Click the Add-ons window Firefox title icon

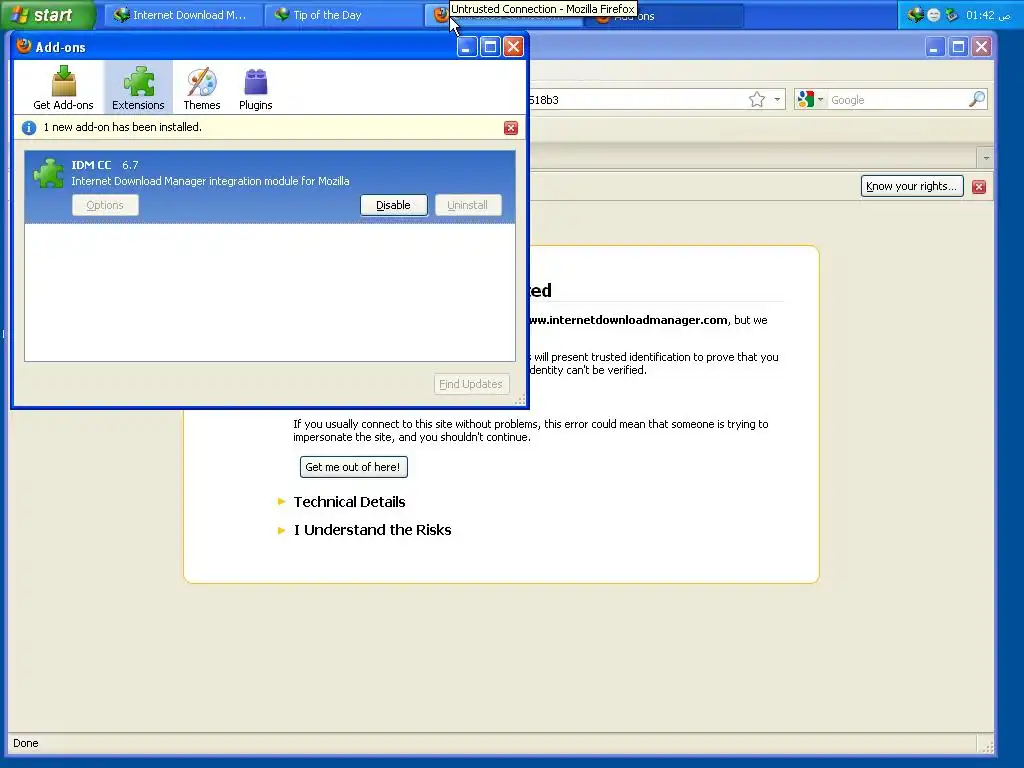[24, 46]
